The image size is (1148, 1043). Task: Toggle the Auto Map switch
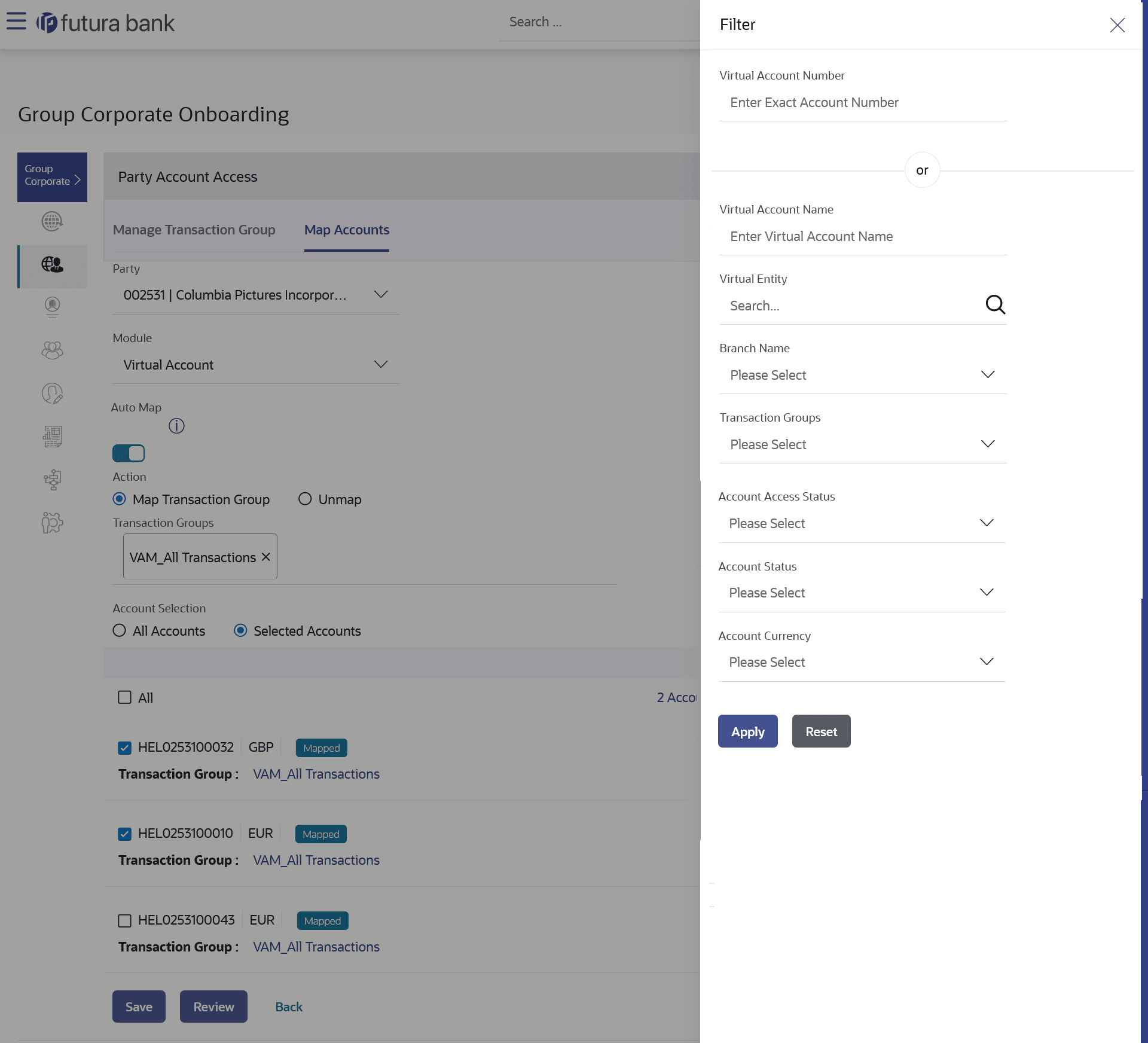[x=129, y=453]
